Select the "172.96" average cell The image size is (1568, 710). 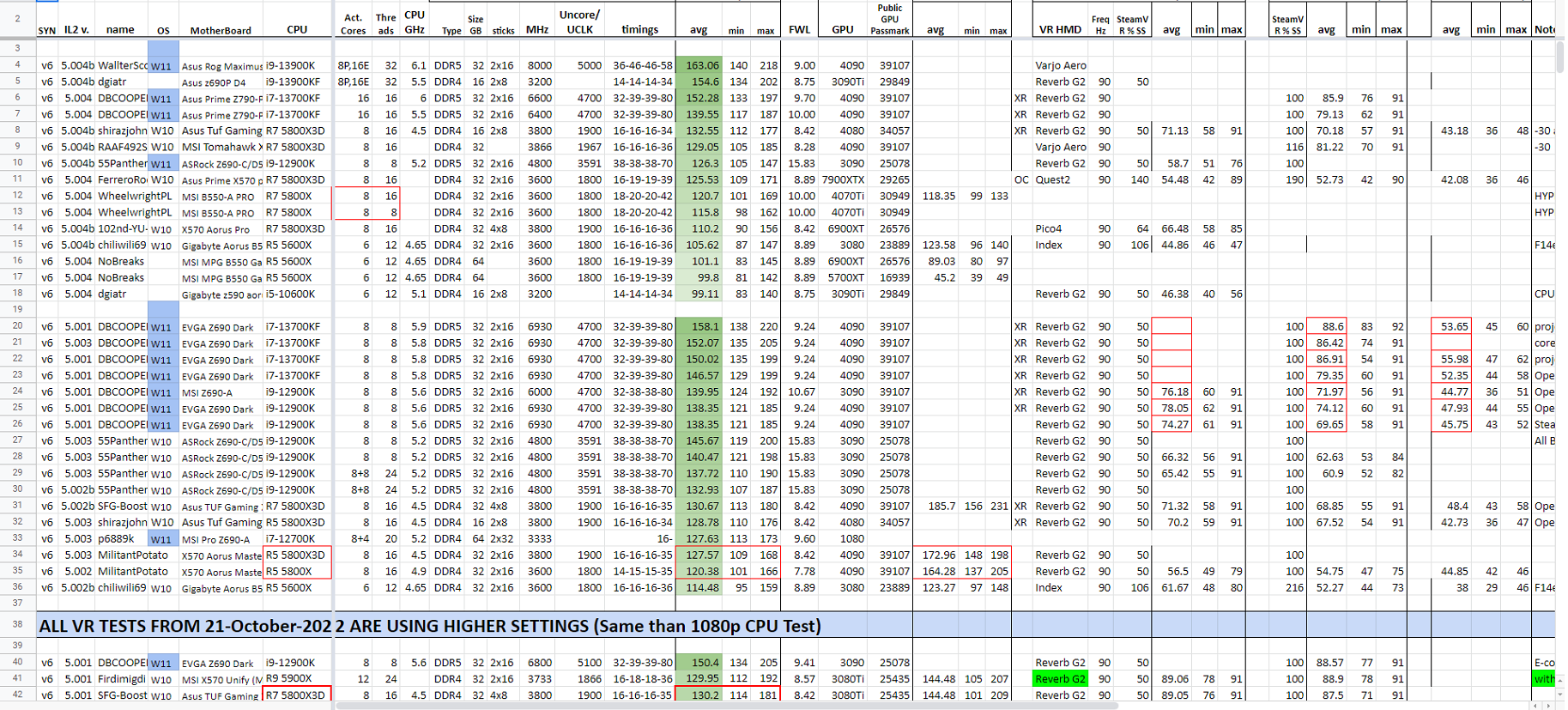[938, 555]
